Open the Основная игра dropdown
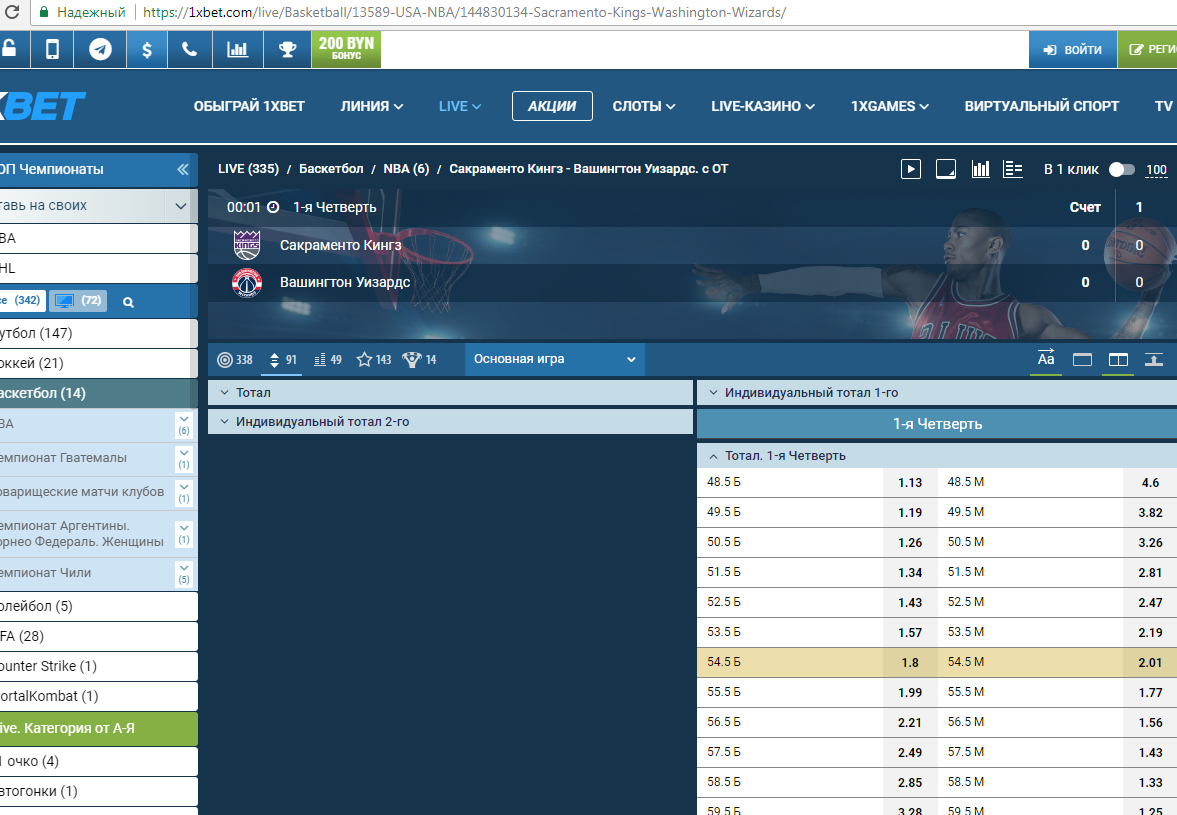 point(554,359)
